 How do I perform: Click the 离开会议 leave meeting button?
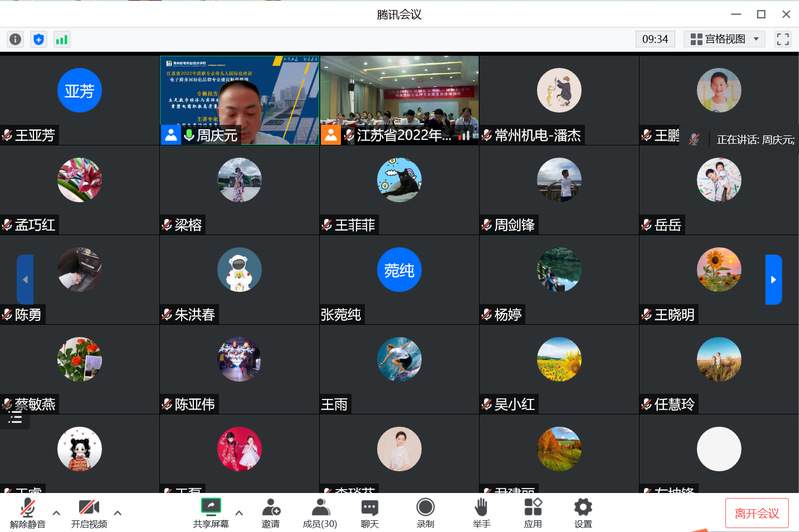pyautogui.click(x=756, y=513)
